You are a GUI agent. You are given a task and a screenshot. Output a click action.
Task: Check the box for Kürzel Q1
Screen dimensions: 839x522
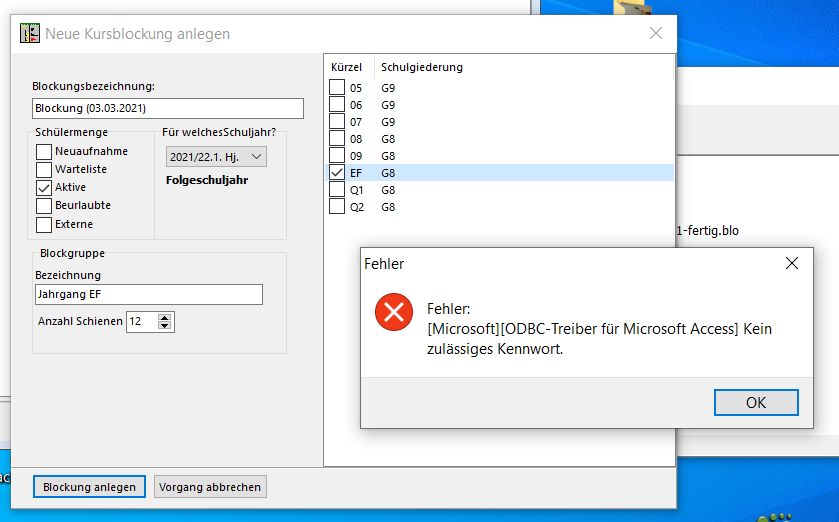pos(337,189)
